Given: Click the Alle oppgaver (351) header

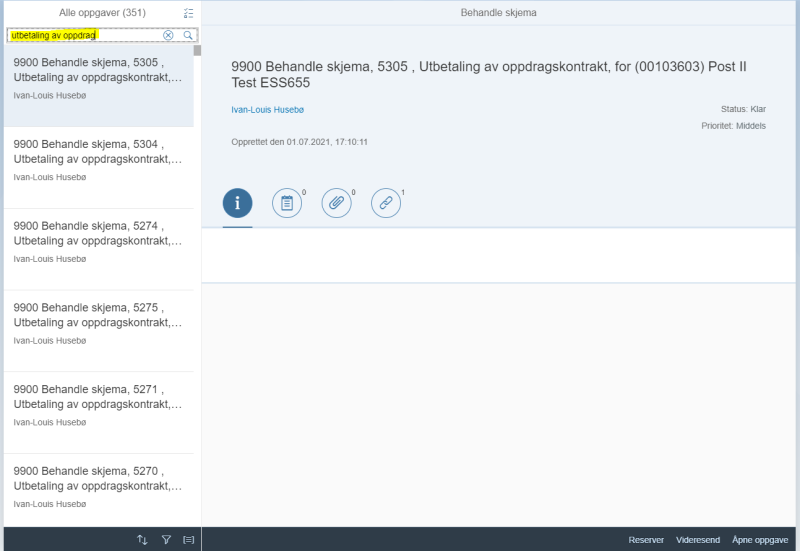Looking at the screenshot, I should point(102,13).
